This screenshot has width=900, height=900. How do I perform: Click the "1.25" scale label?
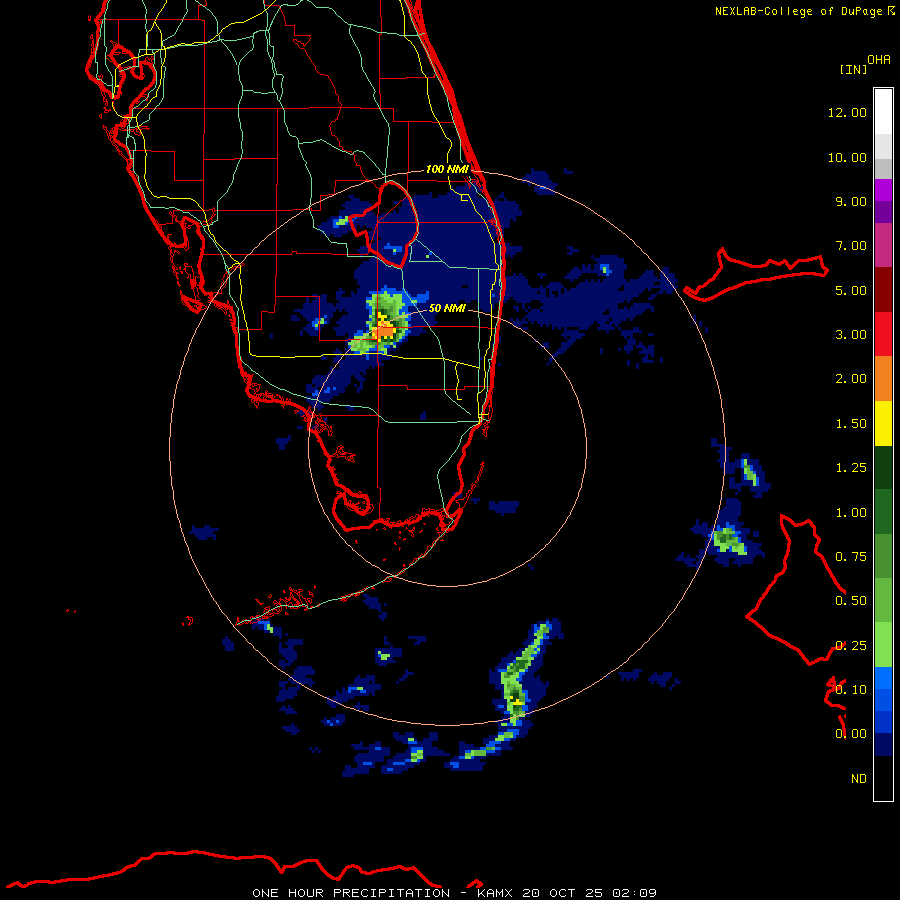pyautogui.click(x=851, y=468)
